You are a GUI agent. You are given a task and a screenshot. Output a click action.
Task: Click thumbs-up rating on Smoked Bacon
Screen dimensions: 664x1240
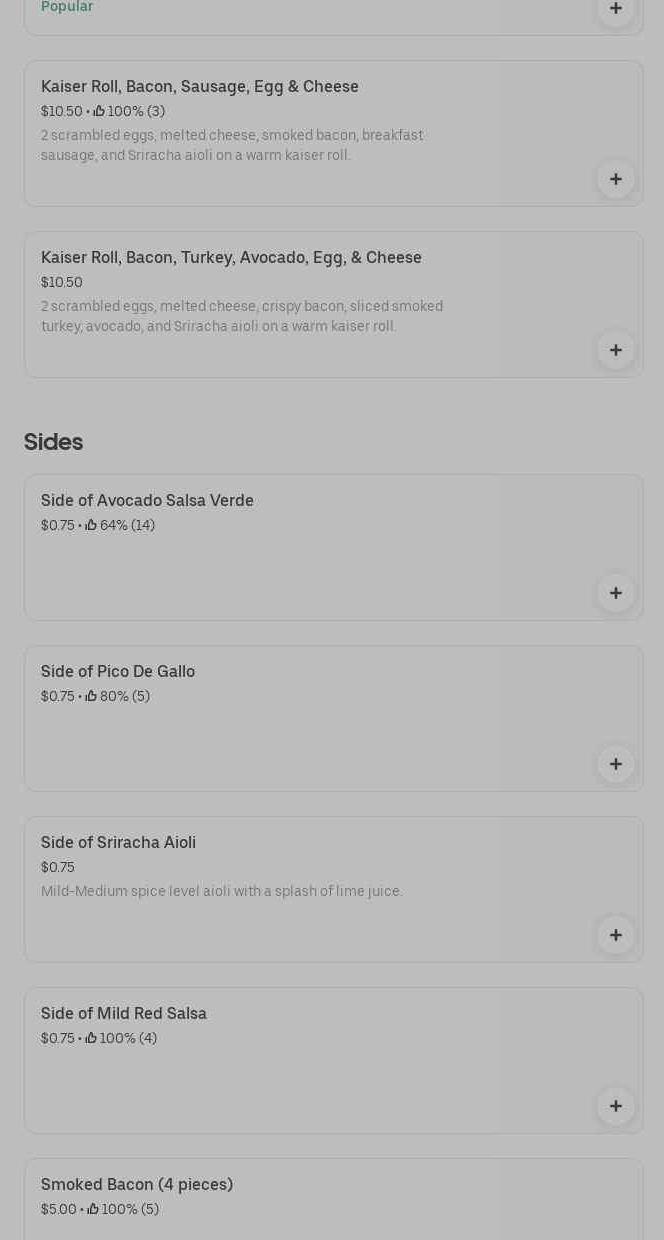pos(93,1209)
